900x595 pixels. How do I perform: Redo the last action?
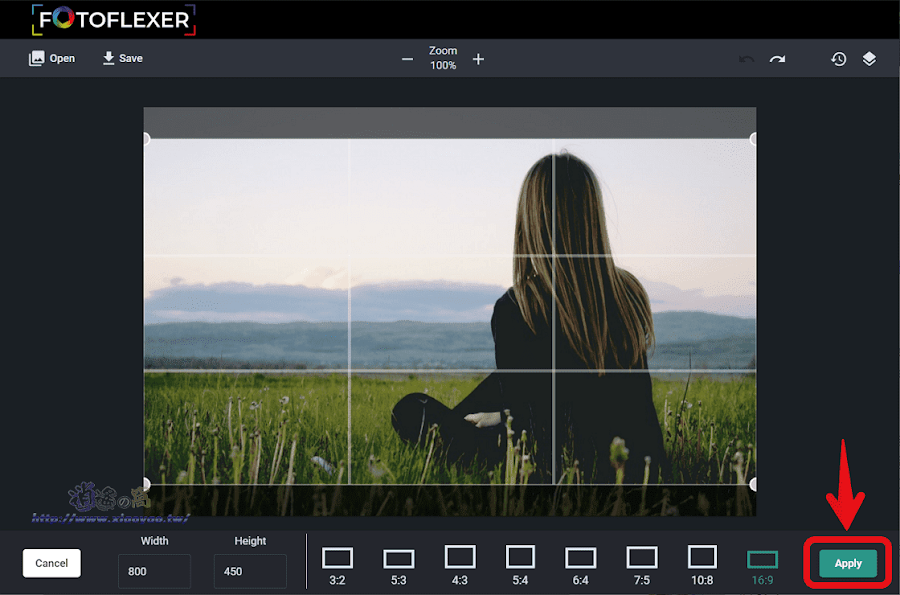(778, 58)
